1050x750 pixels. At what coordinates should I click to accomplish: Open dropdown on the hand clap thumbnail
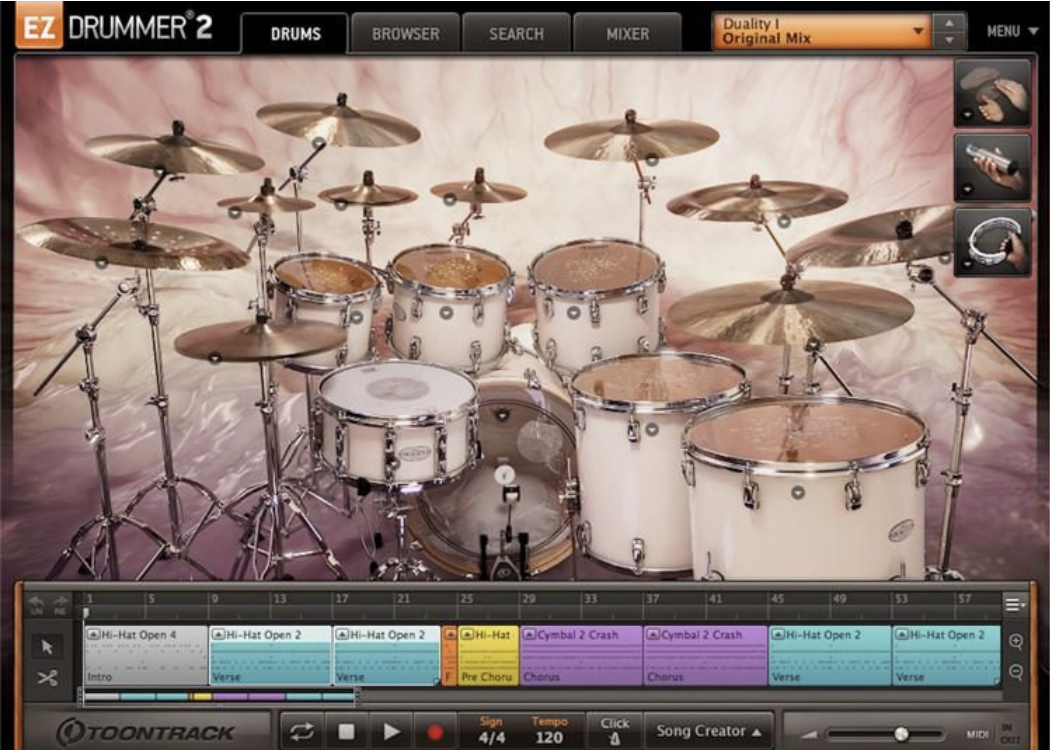(967, 115)
